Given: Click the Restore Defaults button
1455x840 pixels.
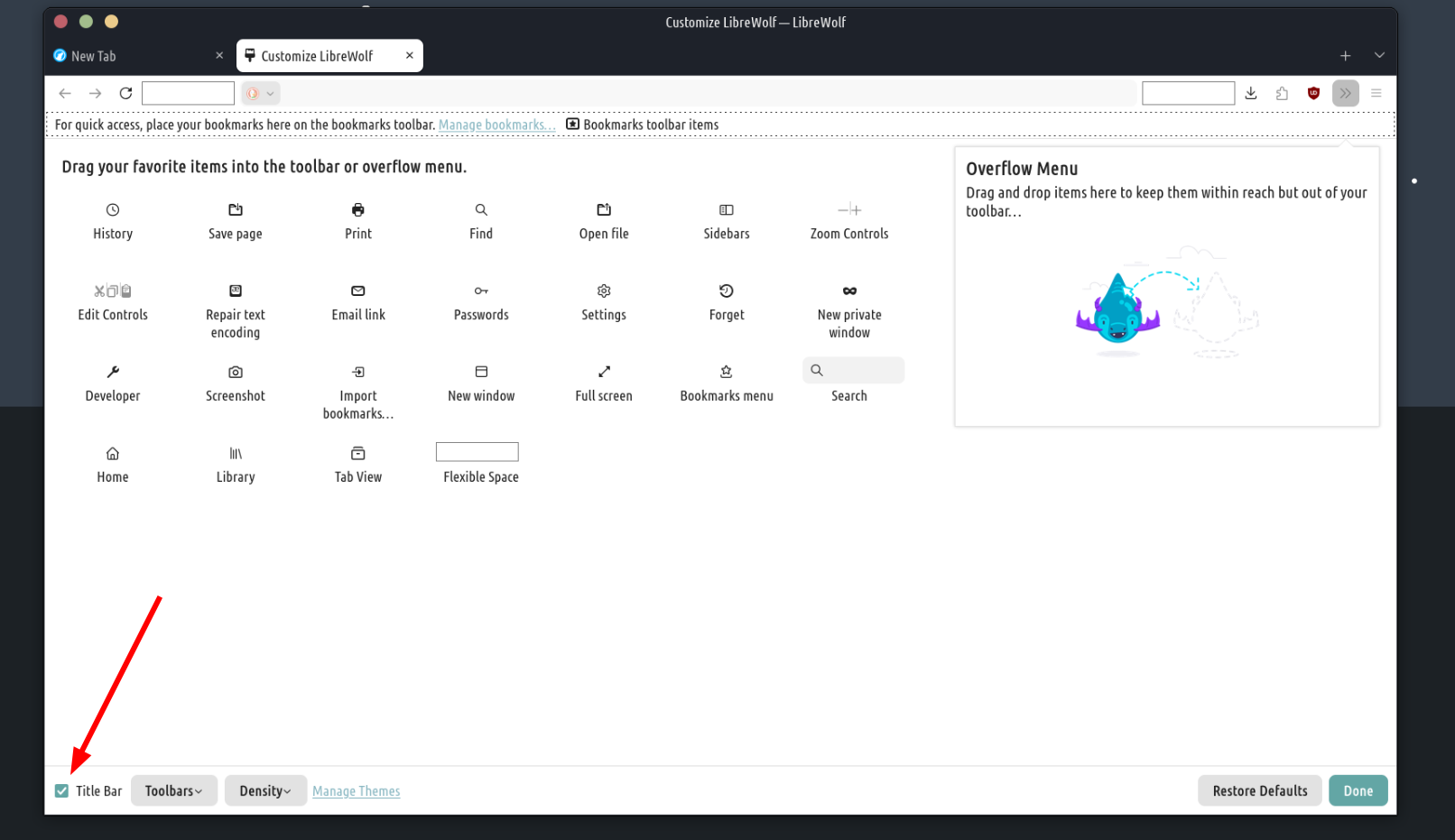Looking at the screenshot, I should pyautogui.click(x=1259, y=791).
